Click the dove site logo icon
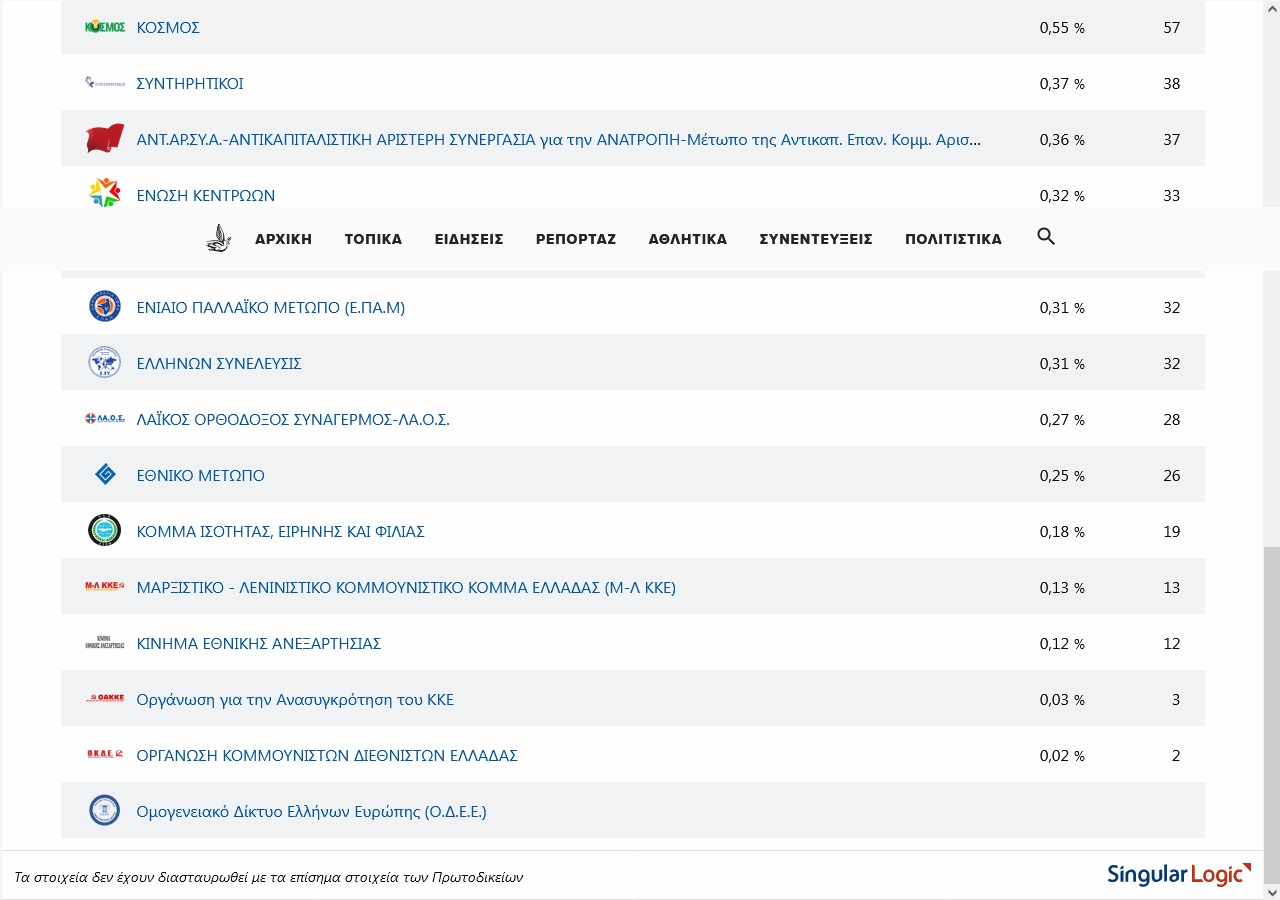This screenshot has width=1280, height=900. pyautogui.click(x=217, y=238)
